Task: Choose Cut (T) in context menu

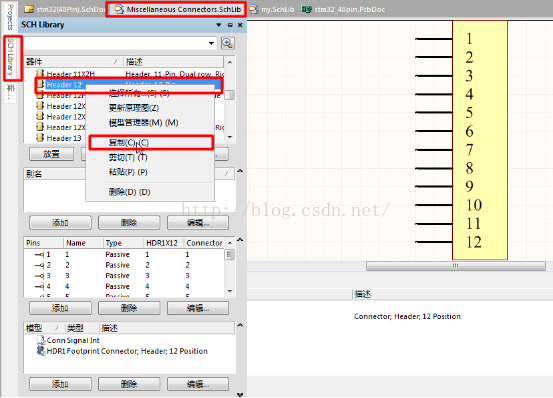Action: pos(128,157)
